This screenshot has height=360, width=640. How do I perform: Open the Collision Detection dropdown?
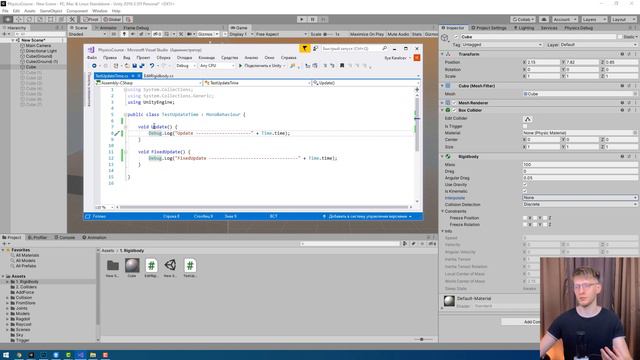coord(580,204)
